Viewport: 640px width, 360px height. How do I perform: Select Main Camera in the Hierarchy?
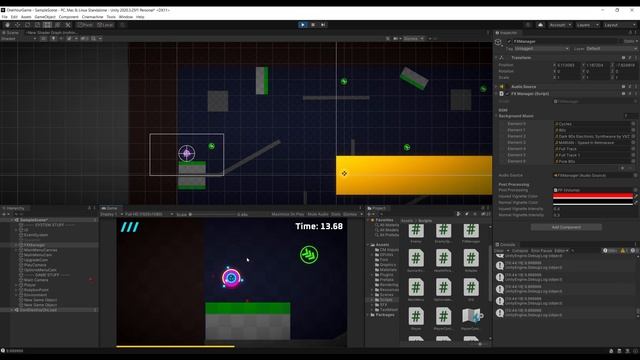[x=36, y=280]
